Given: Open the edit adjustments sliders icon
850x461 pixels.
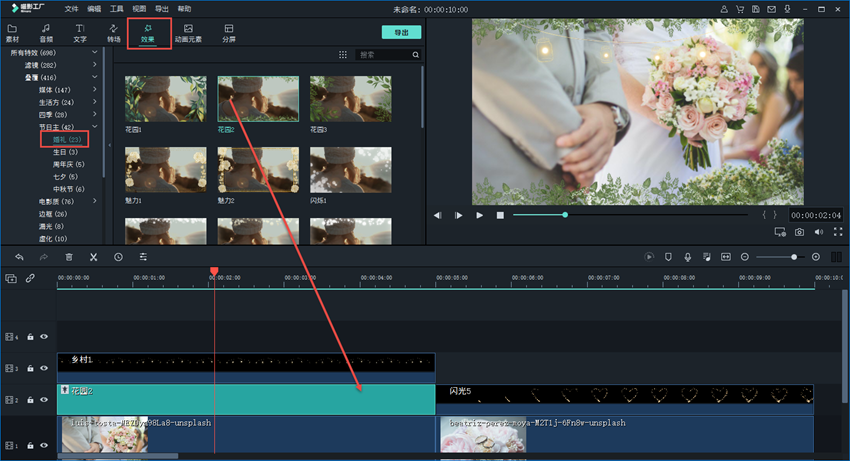Looking at the screenshot, I should pos(143,257).
